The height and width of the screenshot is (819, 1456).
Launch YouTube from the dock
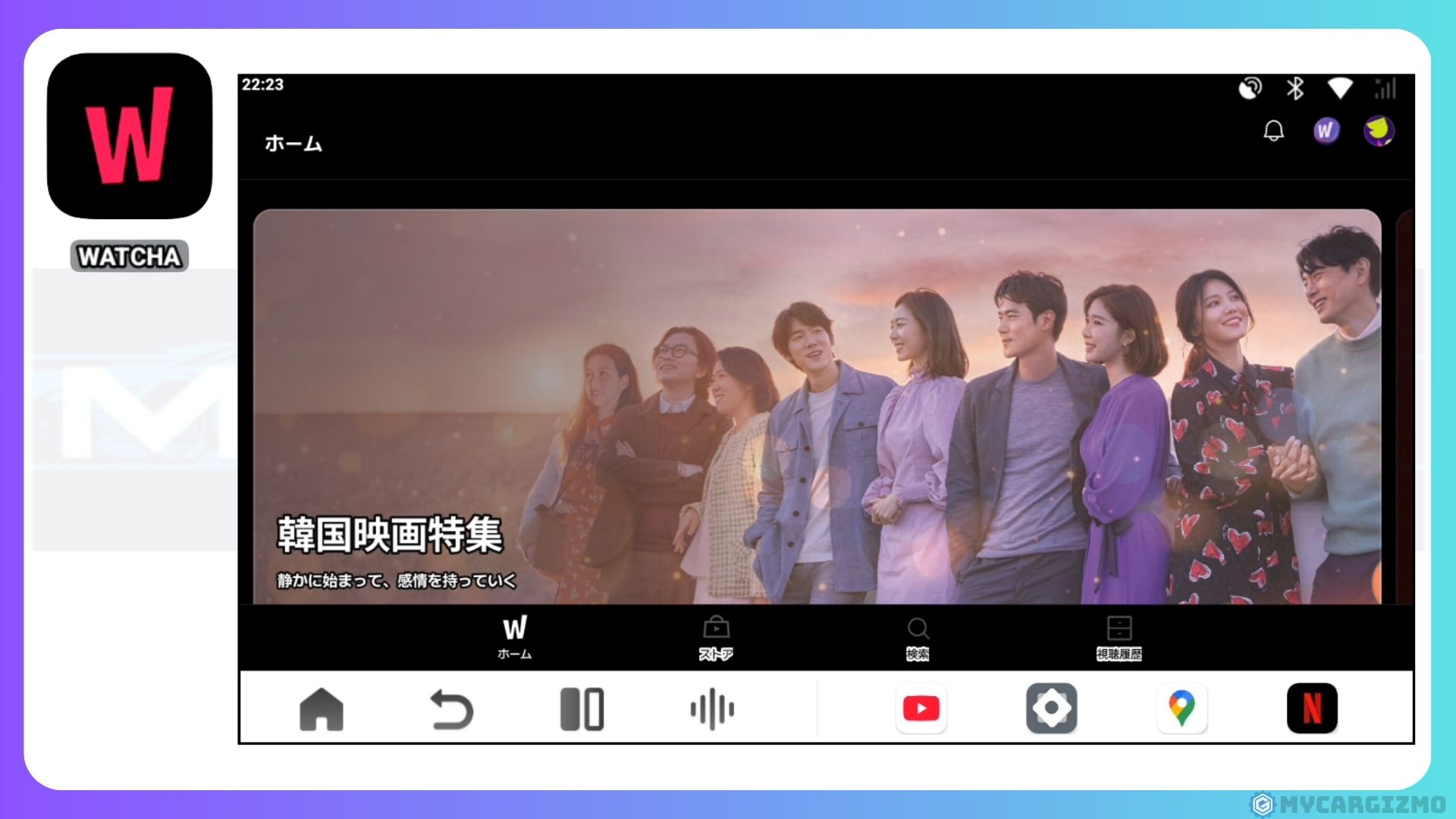(x=921, y=708)
